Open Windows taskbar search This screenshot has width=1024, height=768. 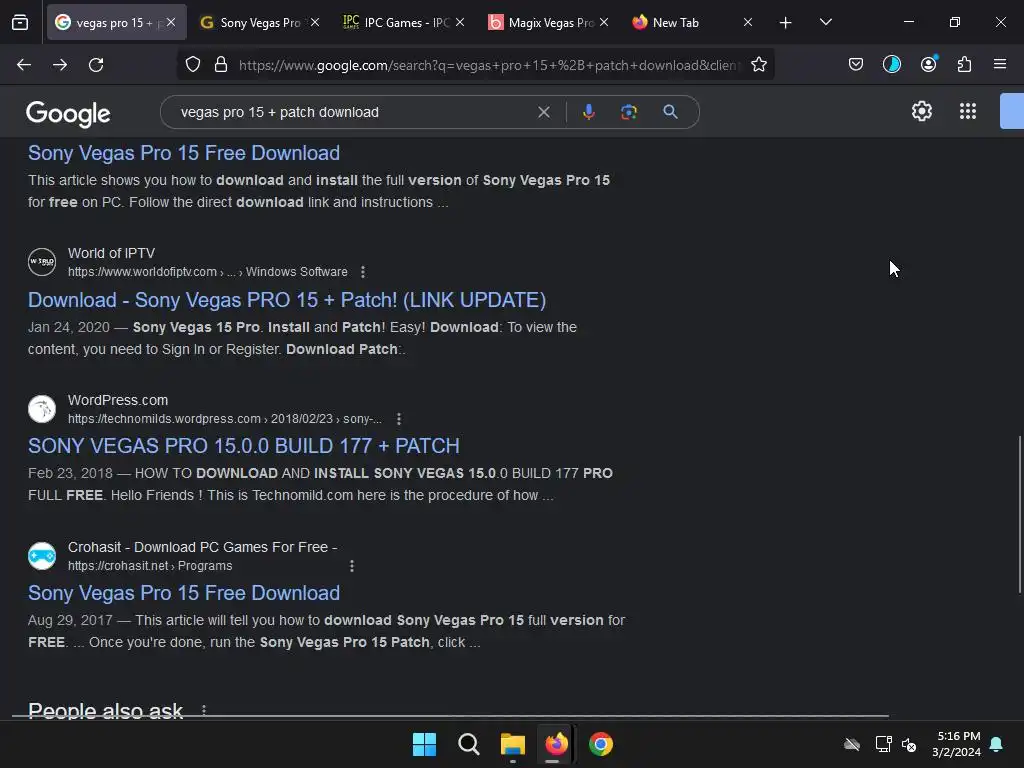coord(468,744)
